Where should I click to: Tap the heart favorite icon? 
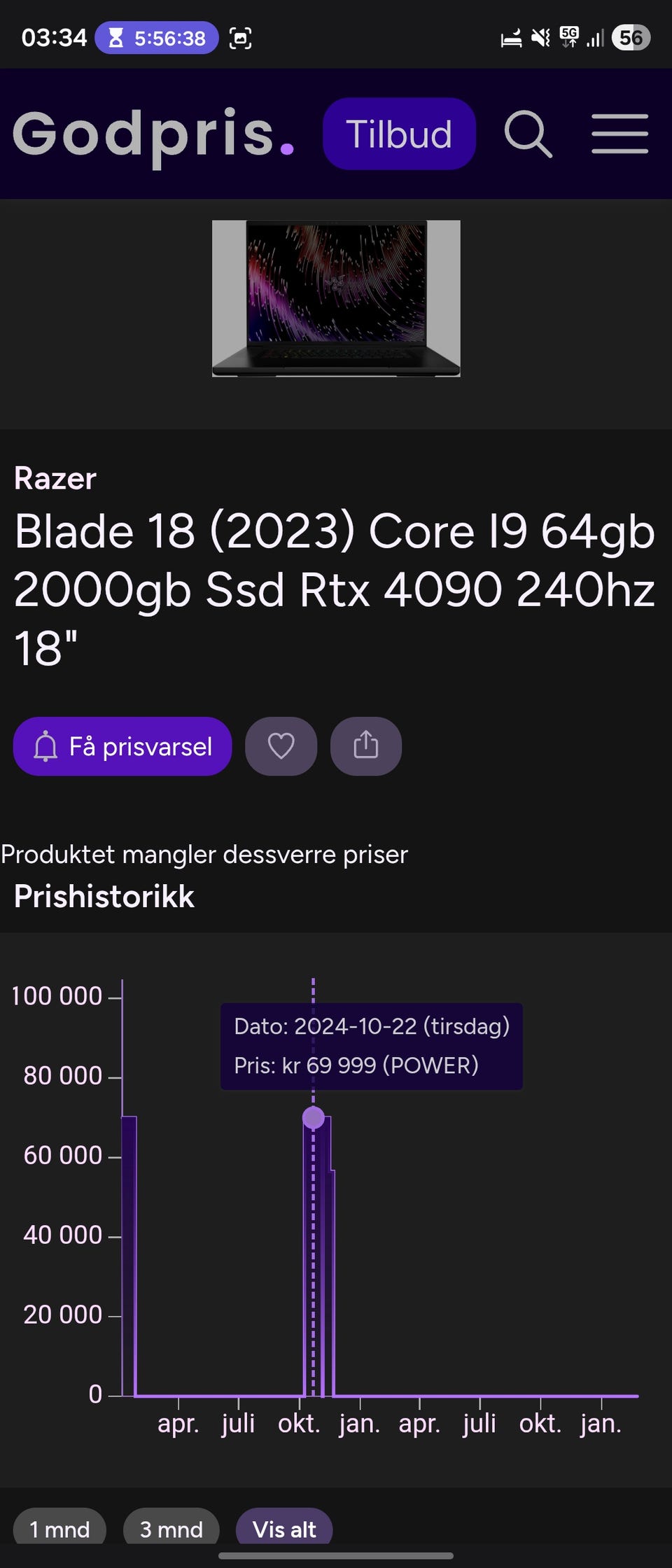point(281,746)
